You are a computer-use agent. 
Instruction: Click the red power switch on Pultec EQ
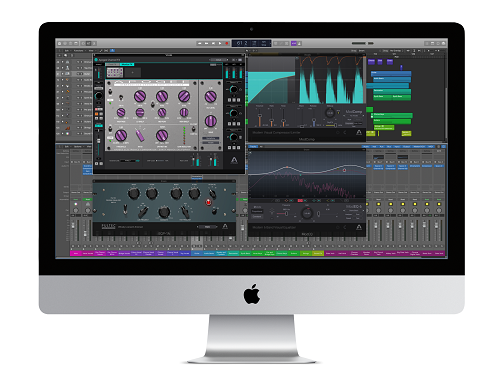coord(208,202)
